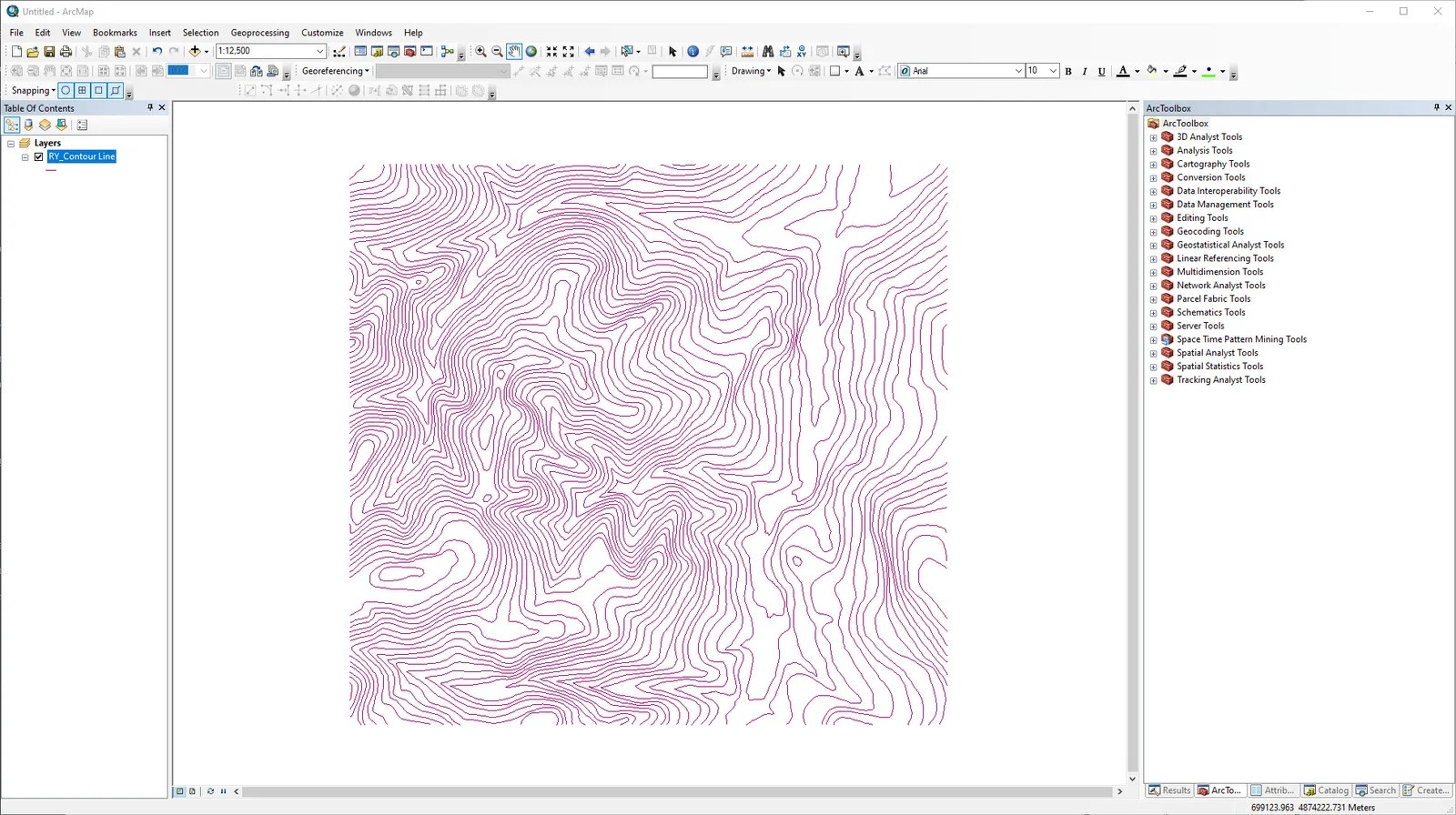
Task: Open the map scale dropdown
Action: pyautogui.click(x=319, y=51)
